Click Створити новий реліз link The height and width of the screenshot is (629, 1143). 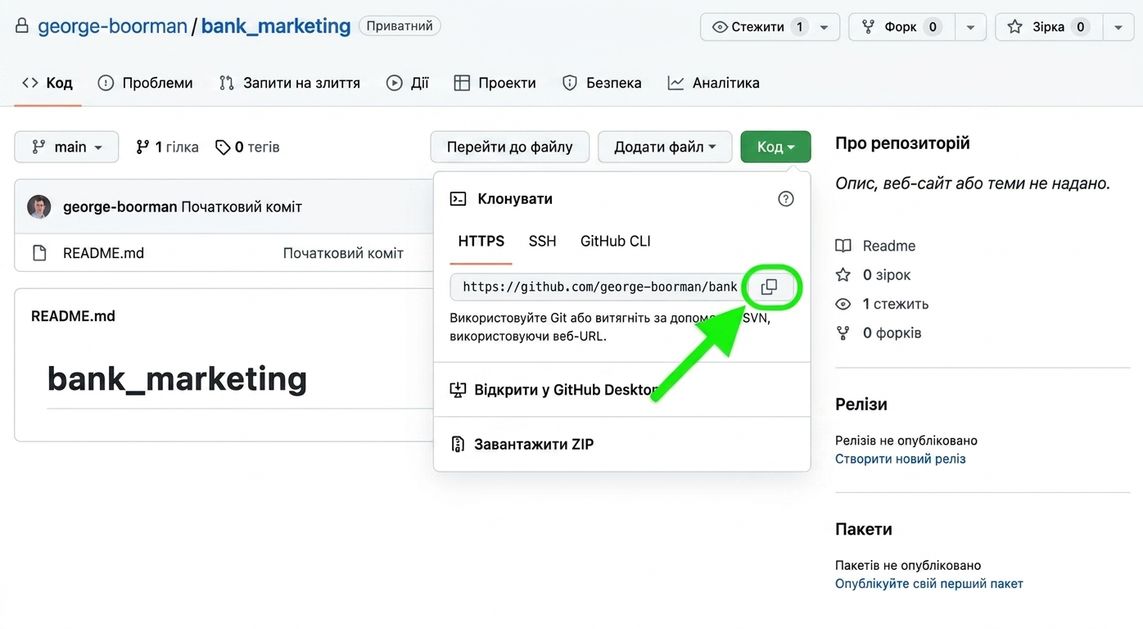900,459
